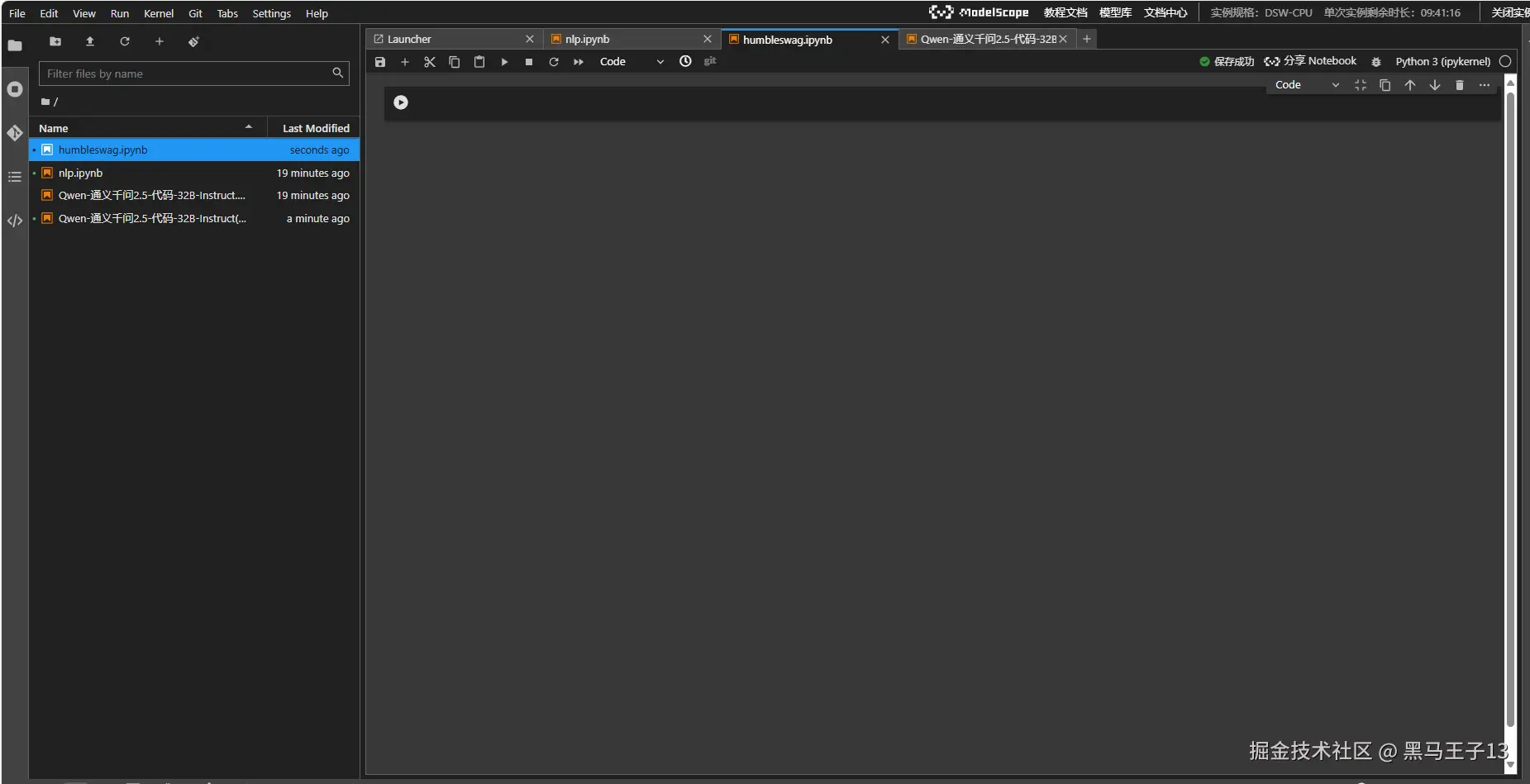Screen dimensions: 1530x784
Task: Insert a cell below with toolbar plus
Action: click(405, 62)
